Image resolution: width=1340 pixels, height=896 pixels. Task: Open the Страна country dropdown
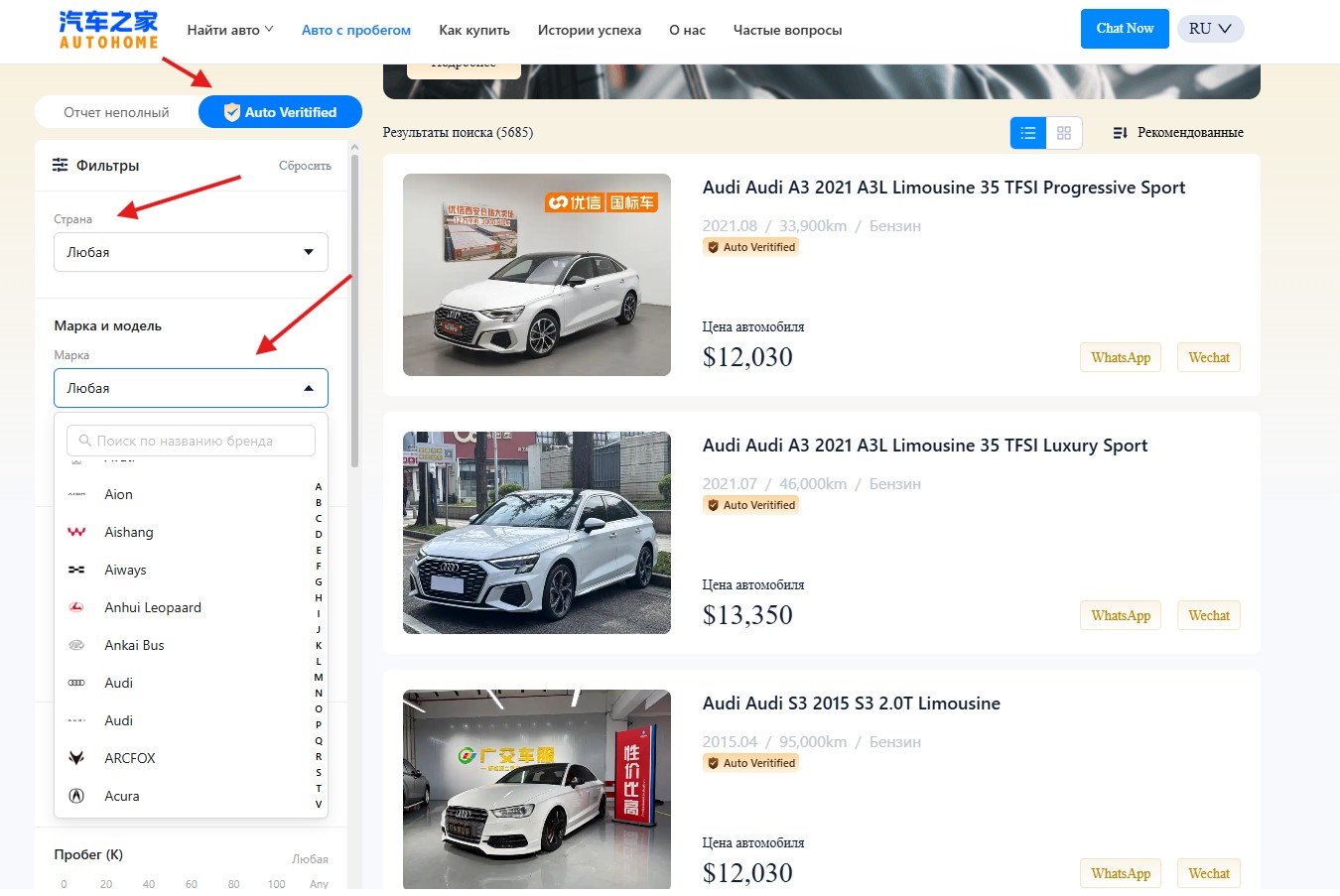pos(191,252)
